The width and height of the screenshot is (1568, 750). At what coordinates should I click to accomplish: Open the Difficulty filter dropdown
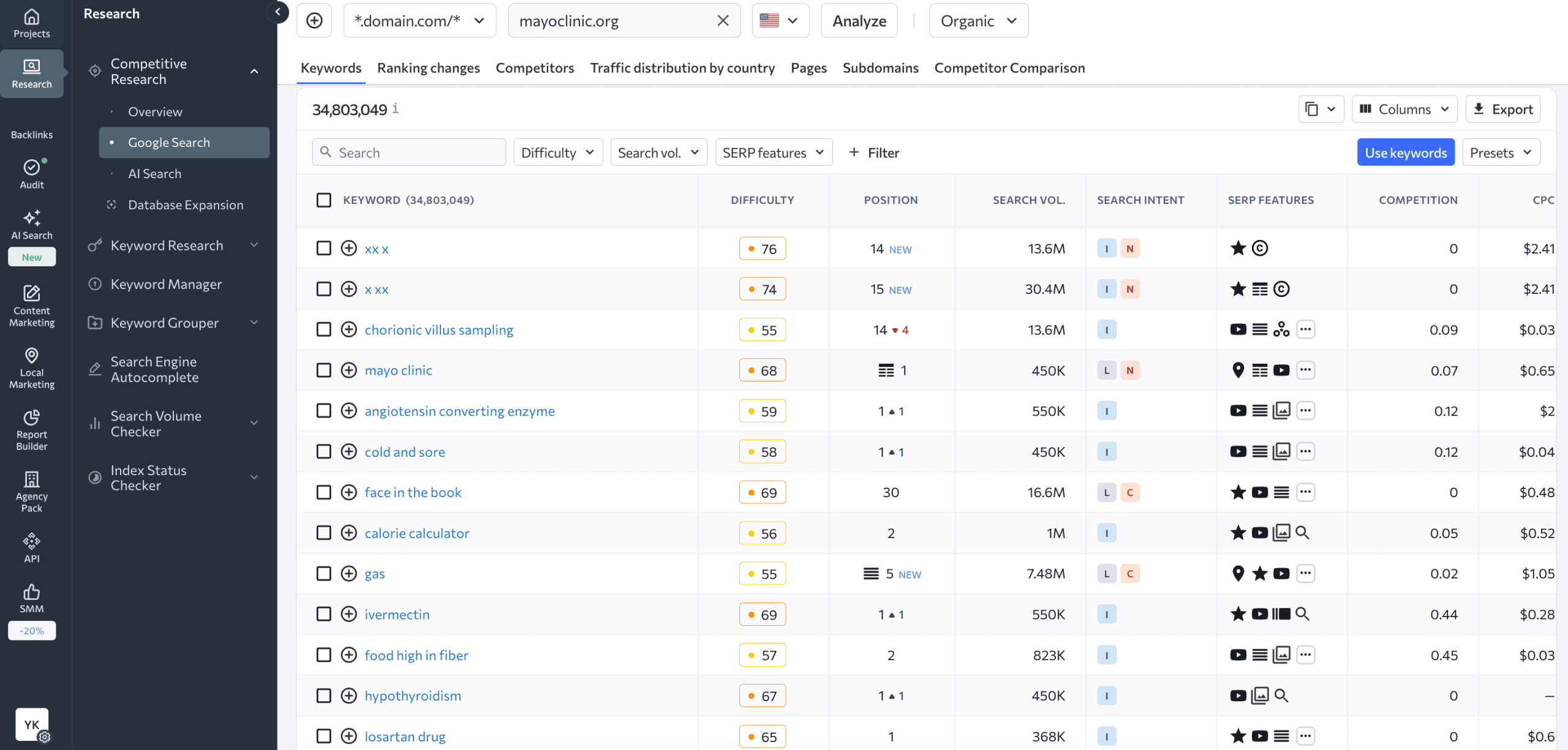pos(557,152)
